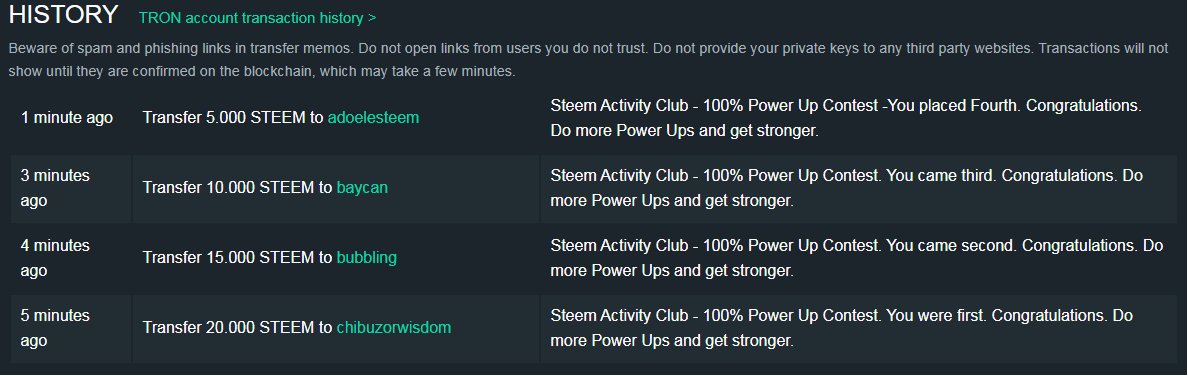
Task: Click the '1 minute ago' timestamp
Action: (67, 118)
